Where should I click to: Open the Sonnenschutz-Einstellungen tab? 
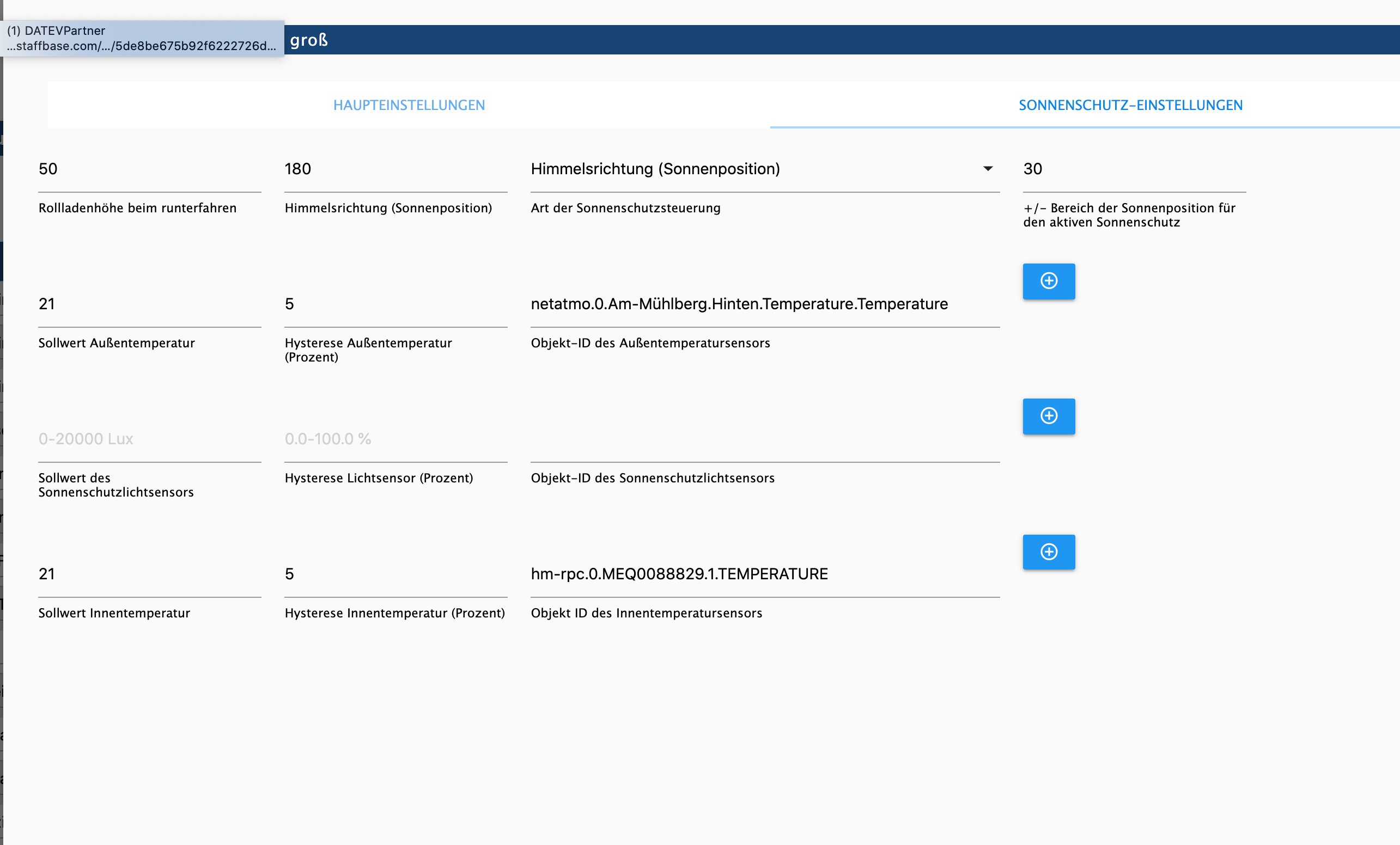[1131, 105]
